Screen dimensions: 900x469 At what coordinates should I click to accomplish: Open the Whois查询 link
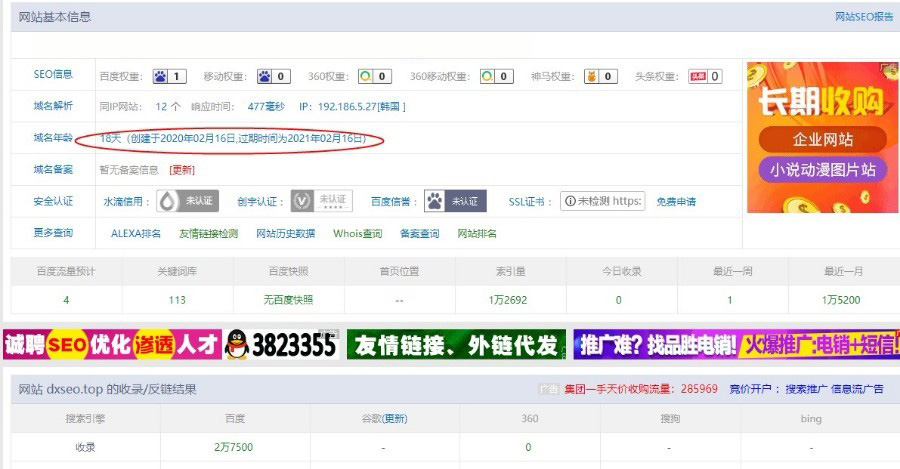pos(357,234)
